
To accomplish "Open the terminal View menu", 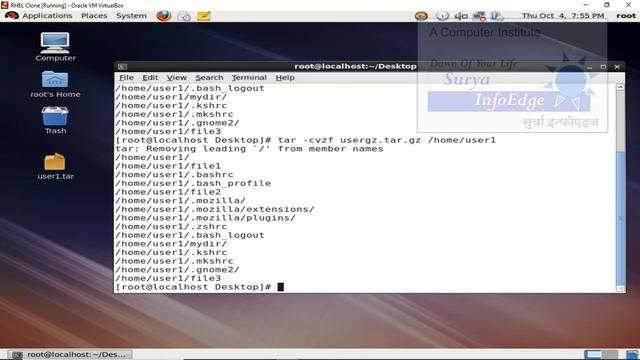I will (176, 78).
